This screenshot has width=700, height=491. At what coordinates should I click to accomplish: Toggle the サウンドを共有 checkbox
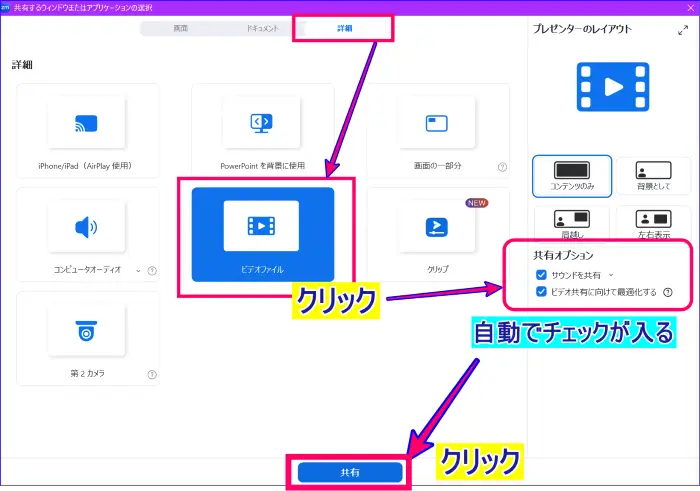pos(541,275)
